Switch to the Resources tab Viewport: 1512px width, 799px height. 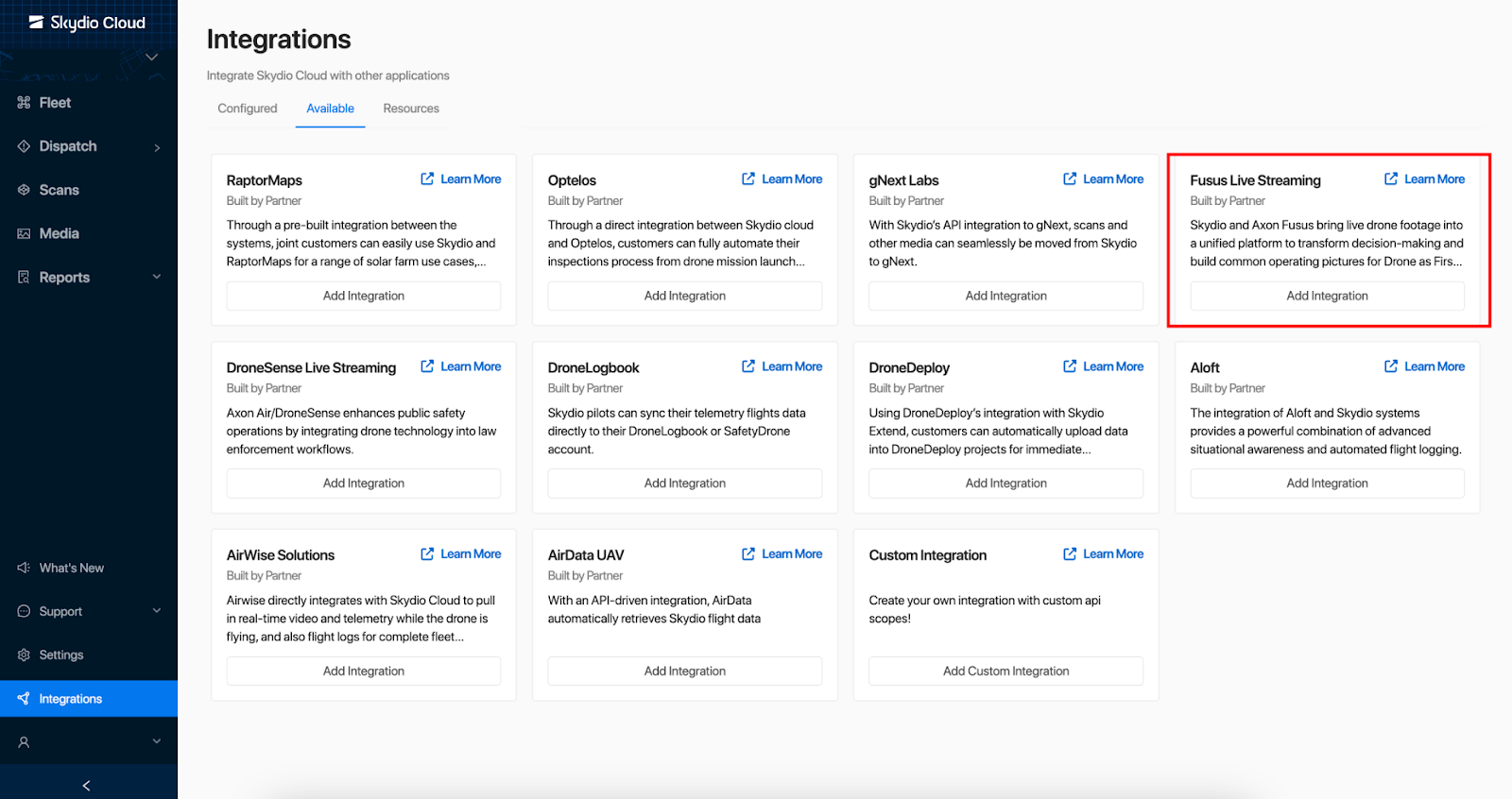(x=411, y=109)
